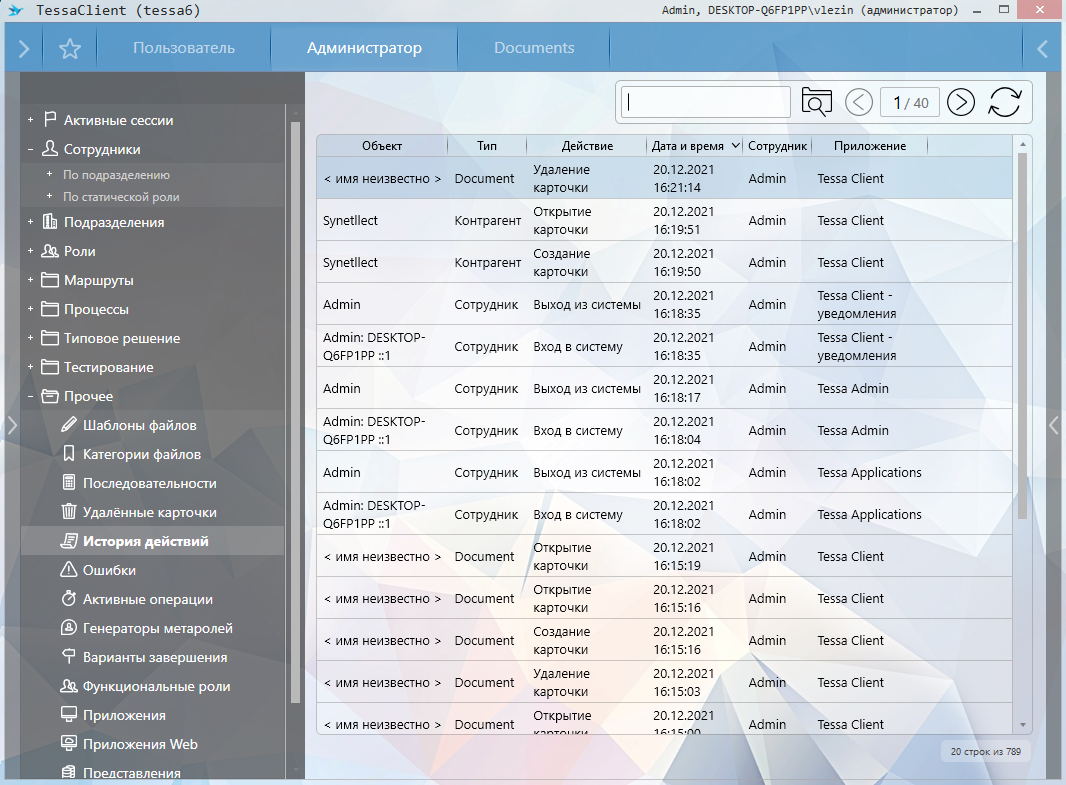Open the Ошибки warning item
1066x785 pixels.
(109, 570)
